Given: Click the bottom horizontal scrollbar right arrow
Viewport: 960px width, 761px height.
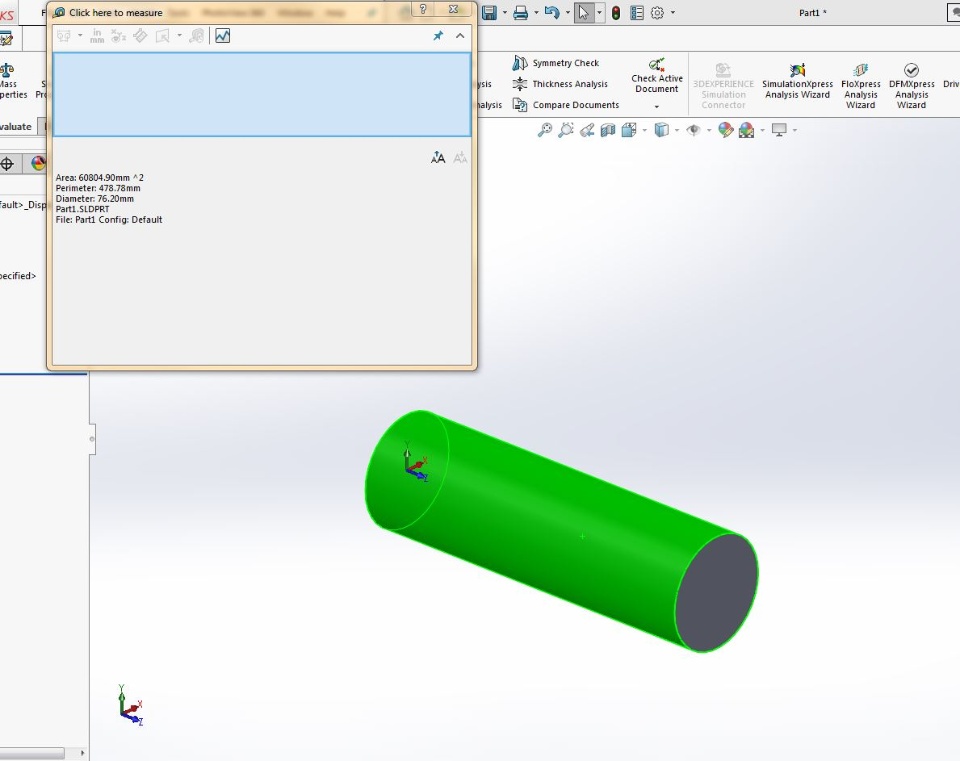Looking at the screenshot, I should click(82, 752).
